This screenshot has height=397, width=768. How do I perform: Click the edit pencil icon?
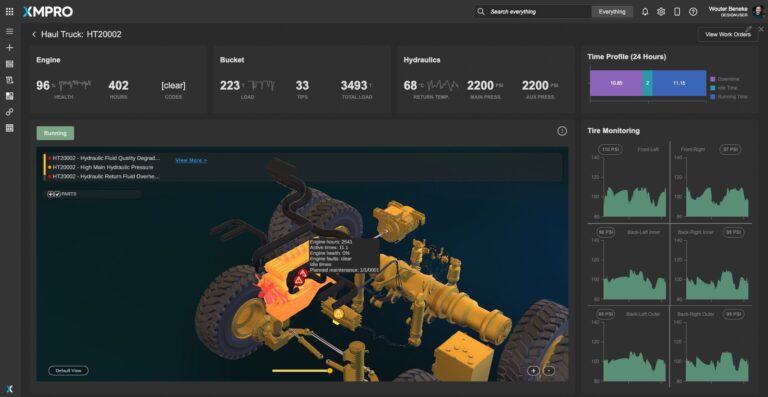748,29
